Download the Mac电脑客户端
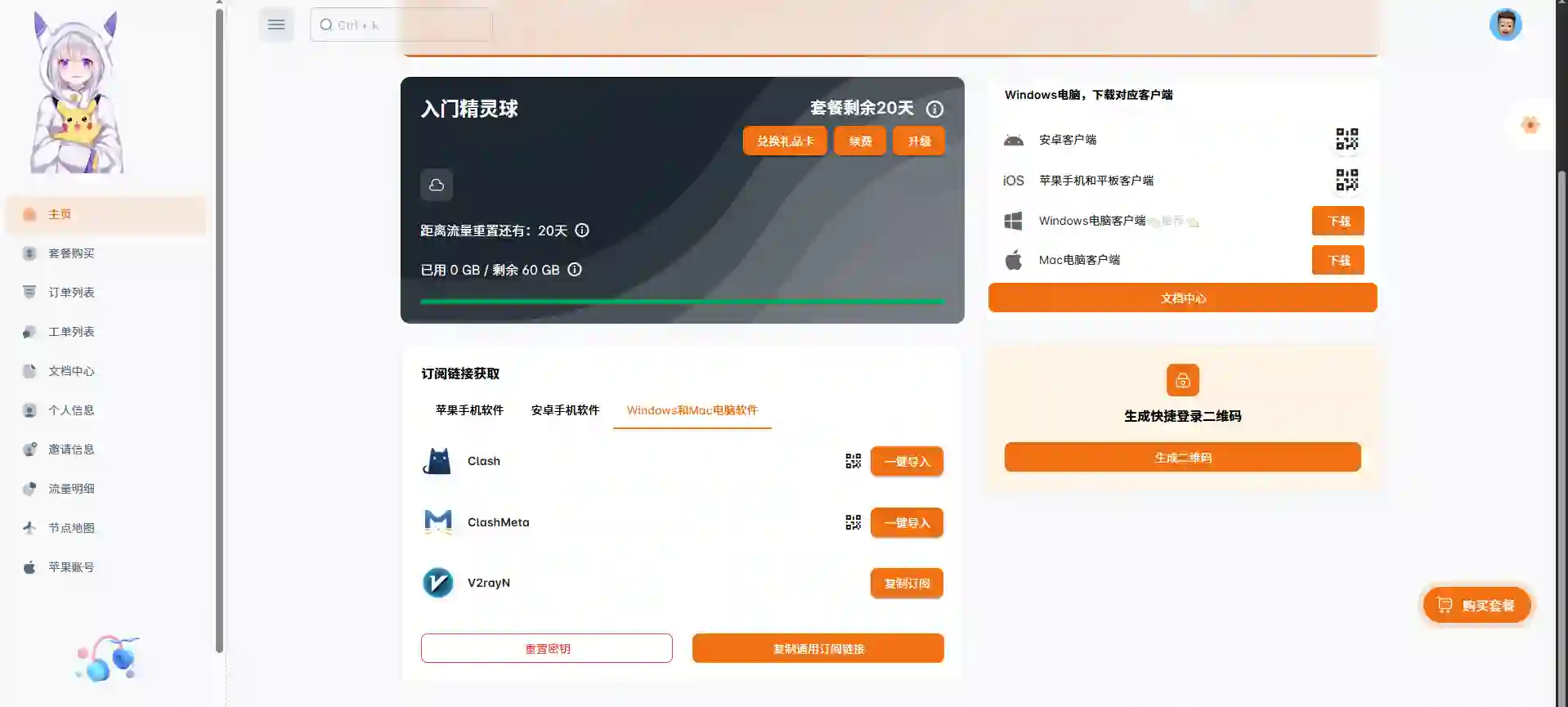This screenshot has width=1568, height=707. coord(1338,260)
